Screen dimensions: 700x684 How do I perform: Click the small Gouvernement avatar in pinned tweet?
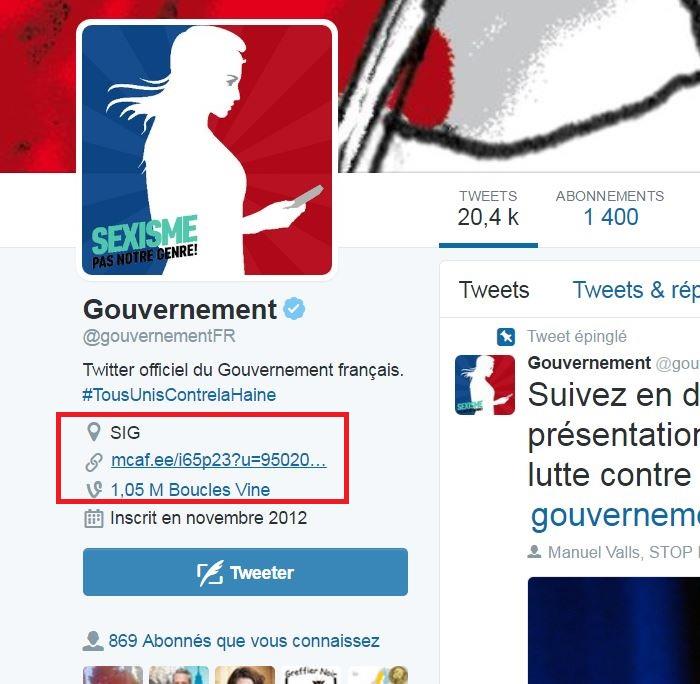[485, 385]
